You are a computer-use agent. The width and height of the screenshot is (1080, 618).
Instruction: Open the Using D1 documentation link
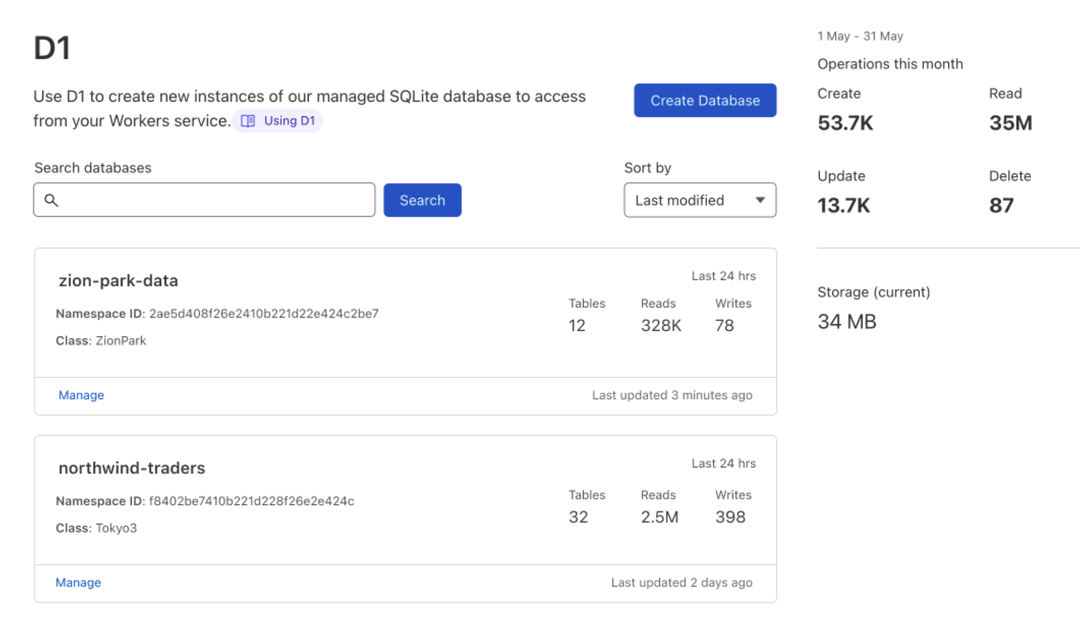tap(289, 121)
